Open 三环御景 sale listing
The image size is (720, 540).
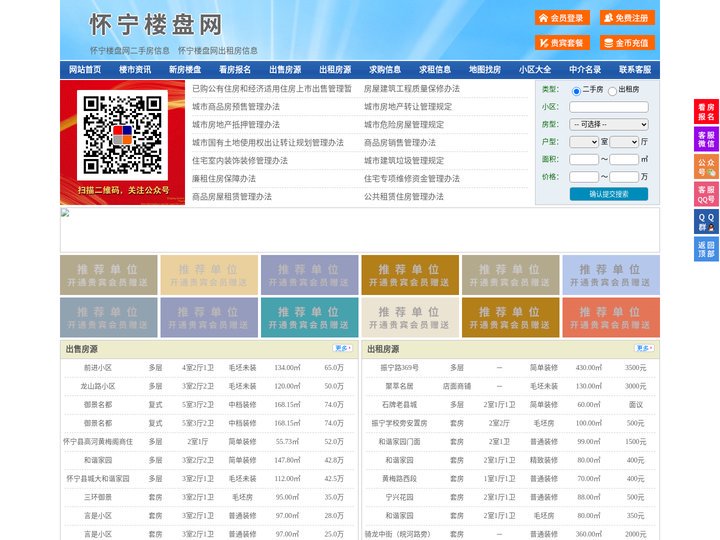pos(98,497)
